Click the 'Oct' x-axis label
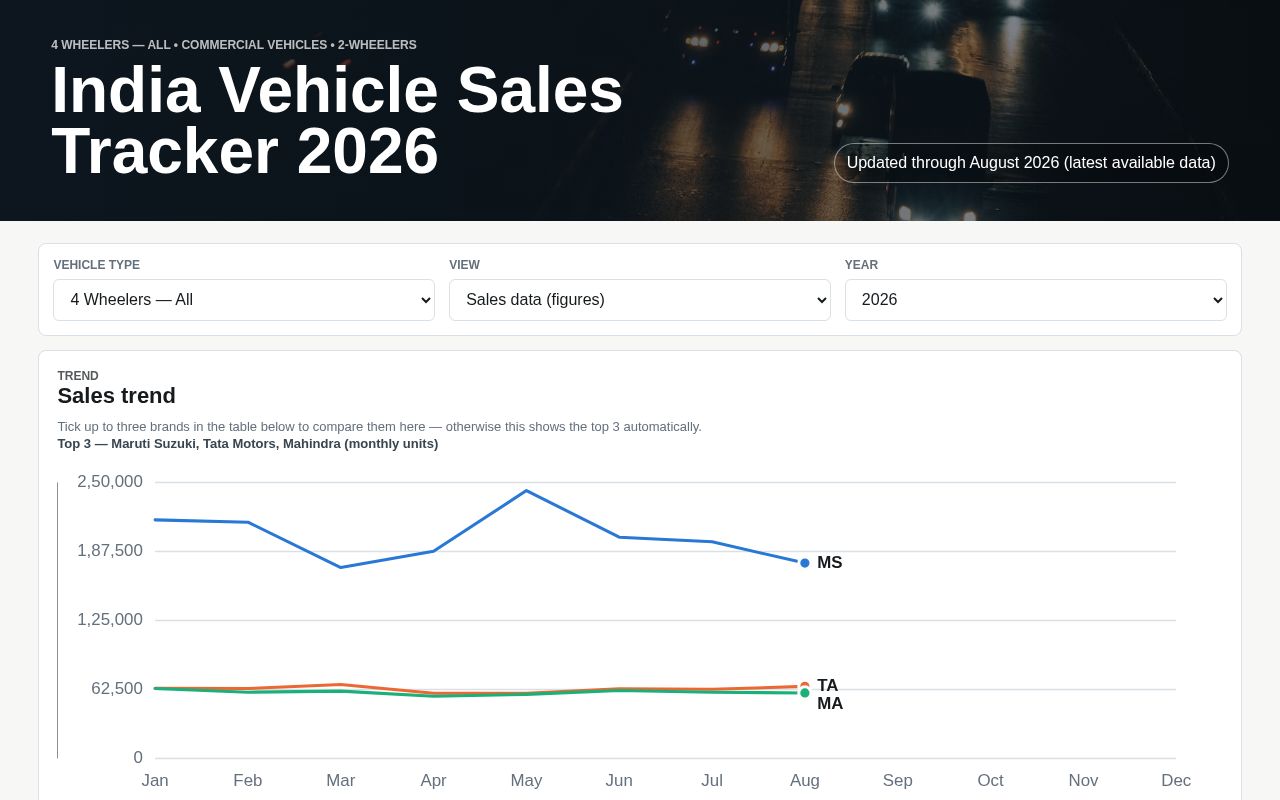 coord(990,781)
